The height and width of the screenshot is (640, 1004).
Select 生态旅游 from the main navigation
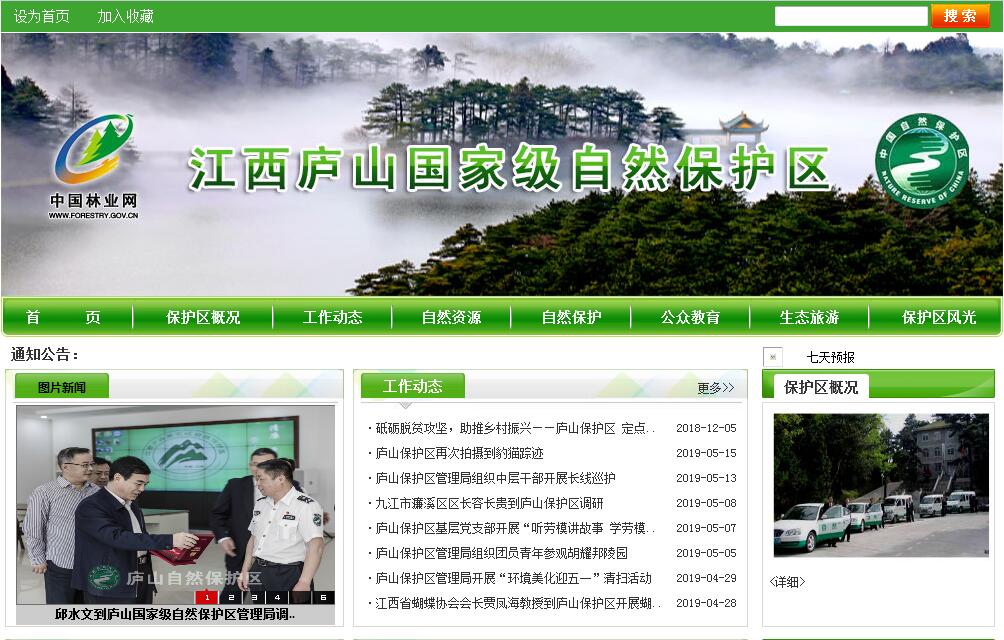point(809,317)
